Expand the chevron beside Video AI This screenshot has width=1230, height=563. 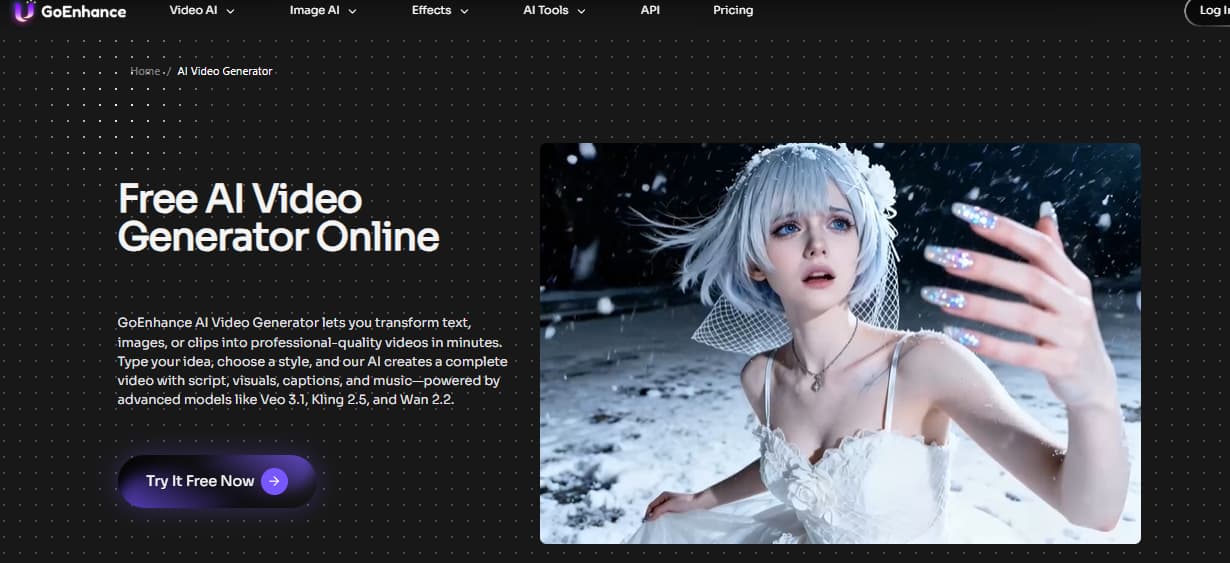click(231, 11)
